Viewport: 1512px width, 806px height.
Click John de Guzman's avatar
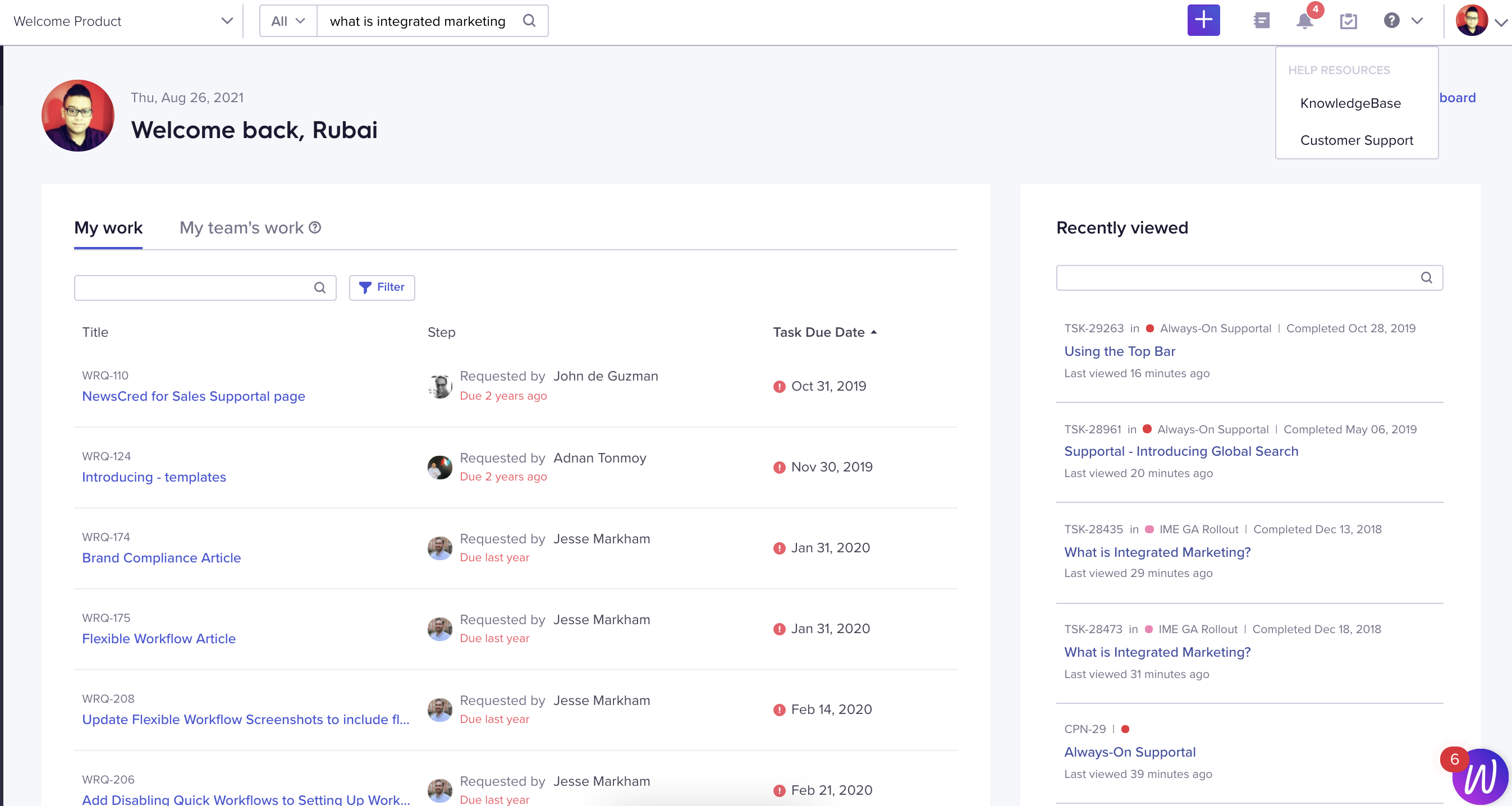click(439, 386)
